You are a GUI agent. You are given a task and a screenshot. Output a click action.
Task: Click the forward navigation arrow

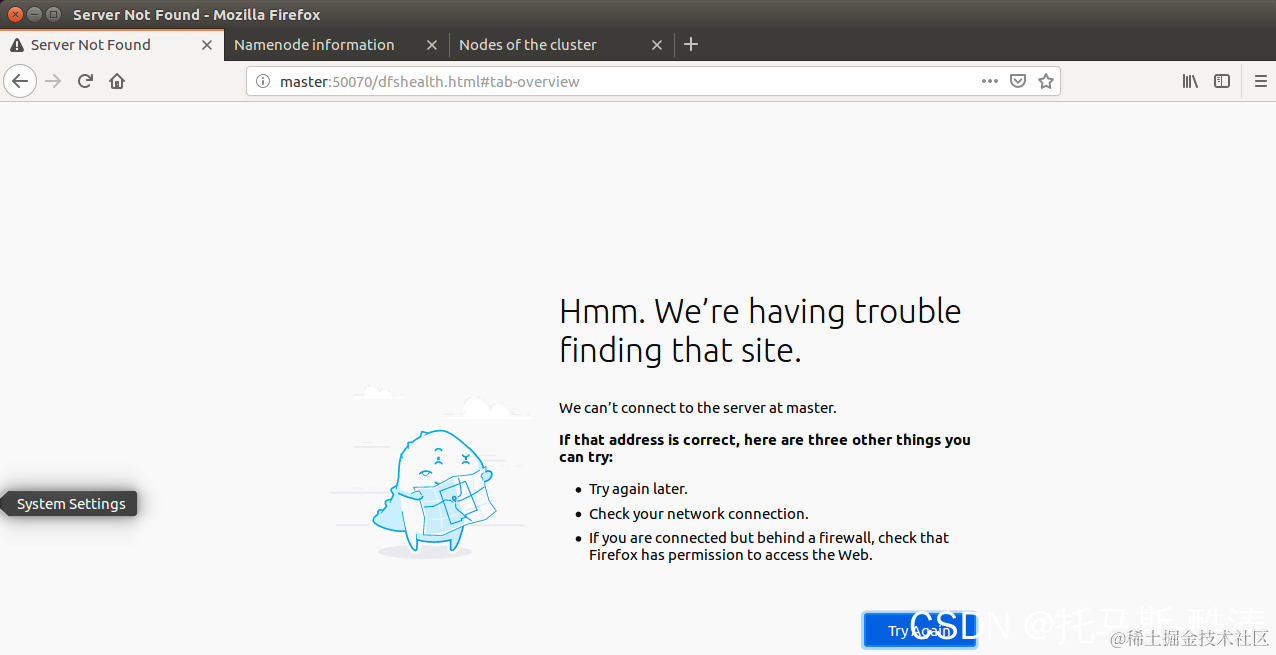coord(54,81)
